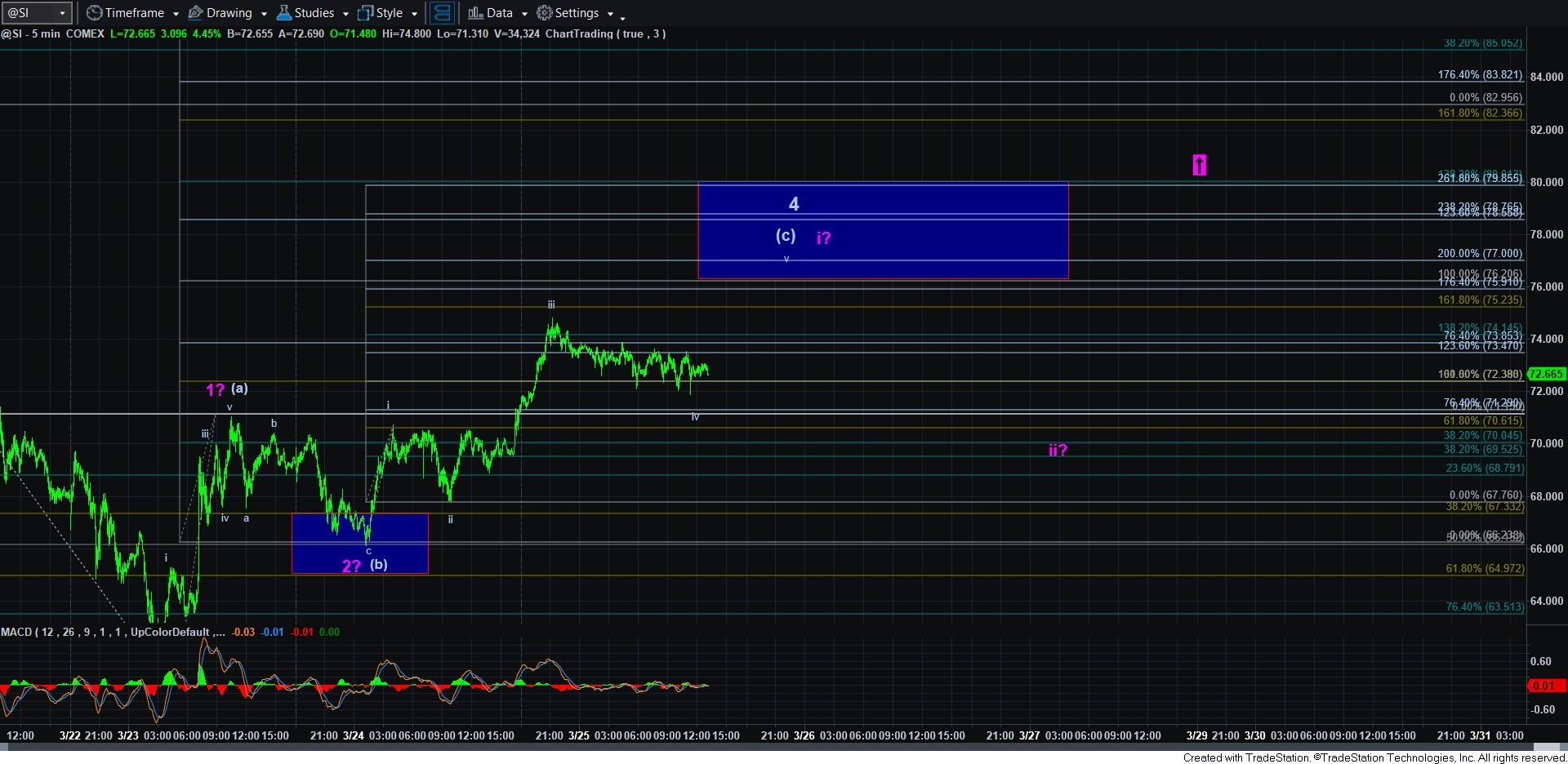Open the toolbar overflow arrow after Settings

tap(622, 16)
